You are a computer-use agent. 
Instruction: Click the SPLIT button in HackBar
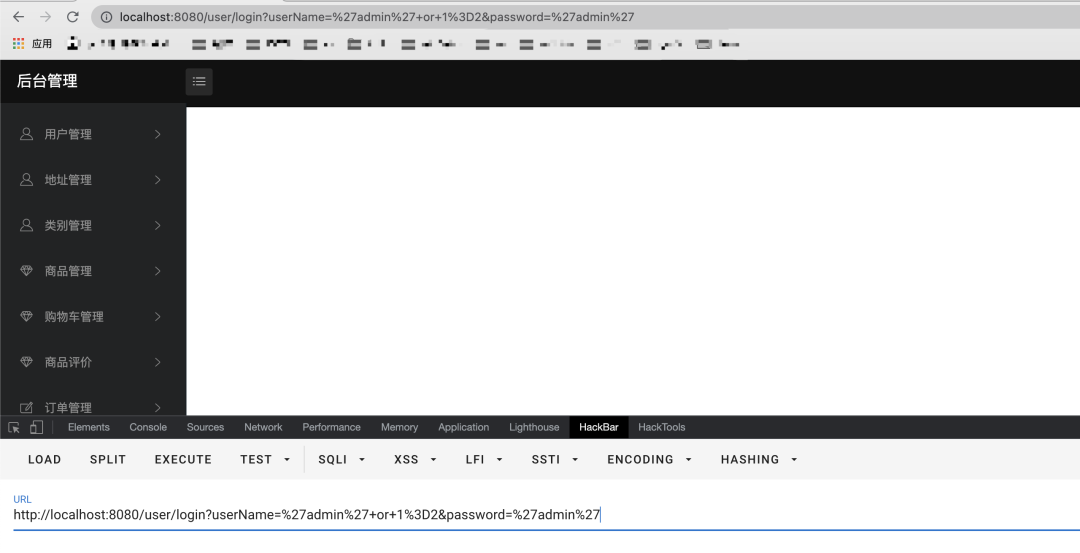click(108, 459)
